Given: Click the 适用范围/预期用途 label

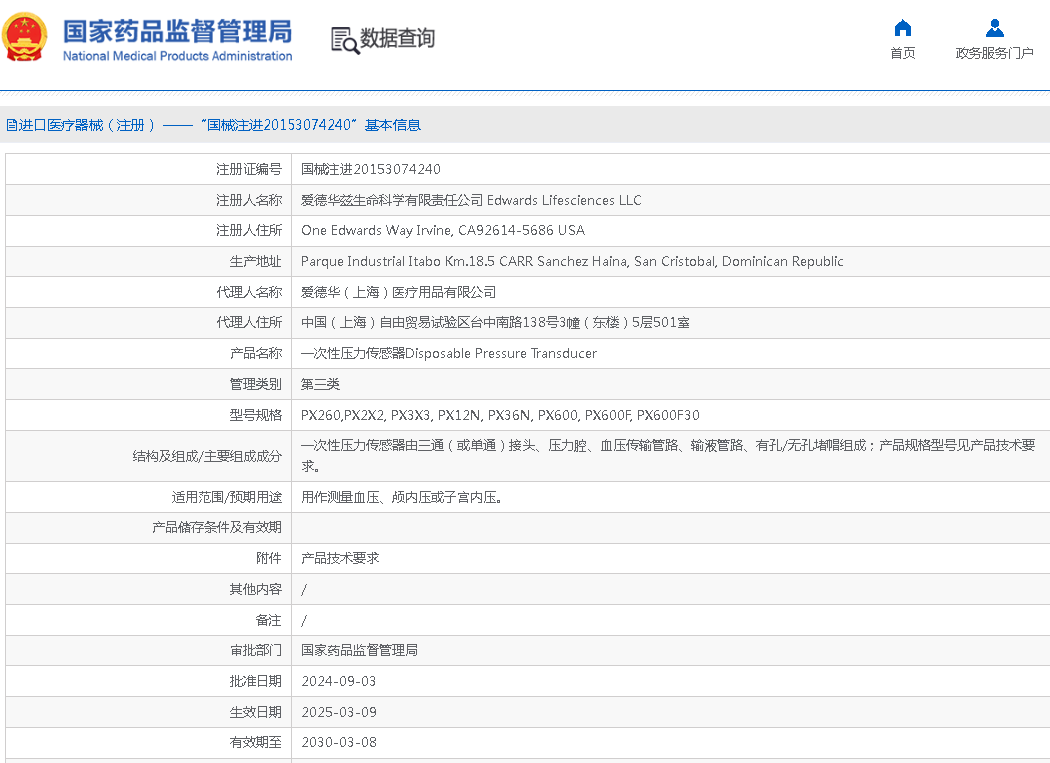Looking at the screenshot, I should [x=227, y=497].
